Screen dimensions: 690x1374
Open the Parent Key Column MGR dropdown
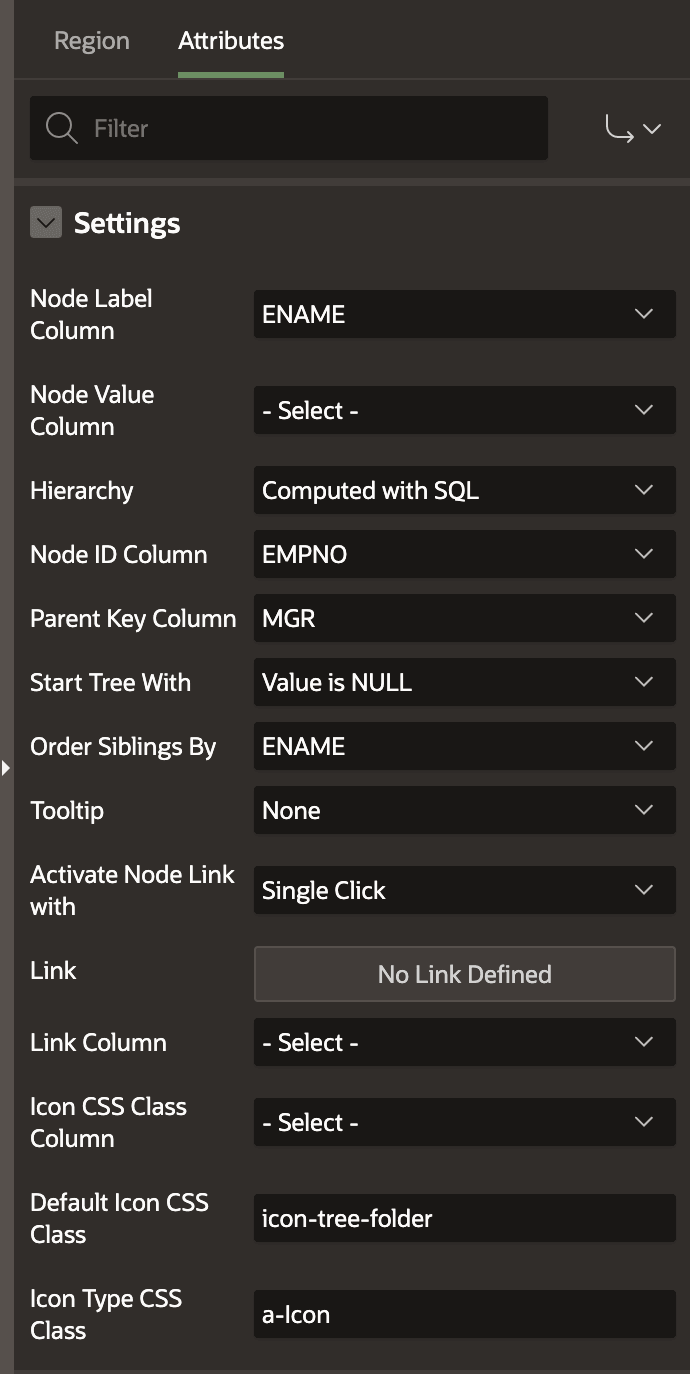tap(465, 618)
